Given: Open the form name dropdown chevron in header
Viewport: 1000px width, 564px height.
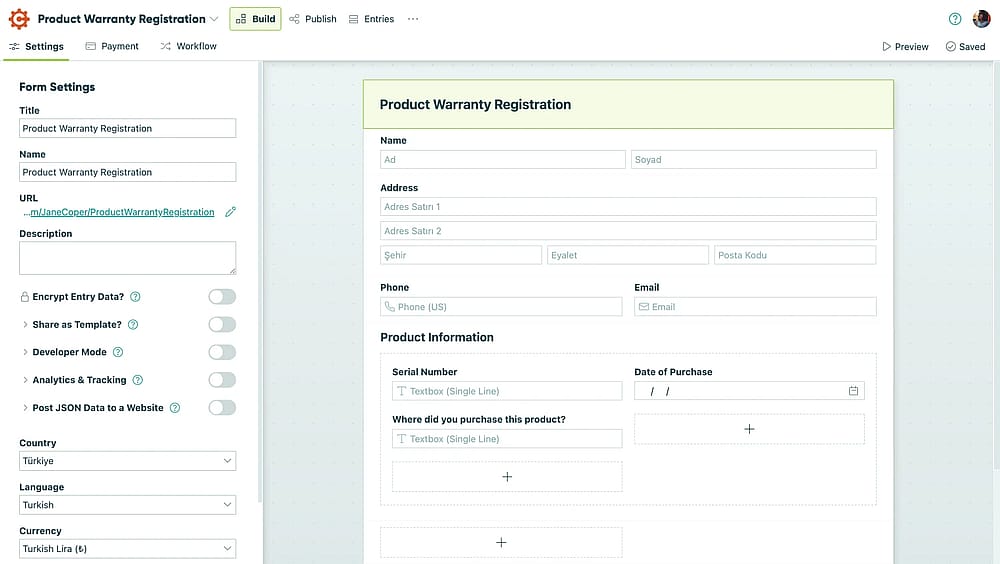Looking at the screenshot, I should (214, 19).
